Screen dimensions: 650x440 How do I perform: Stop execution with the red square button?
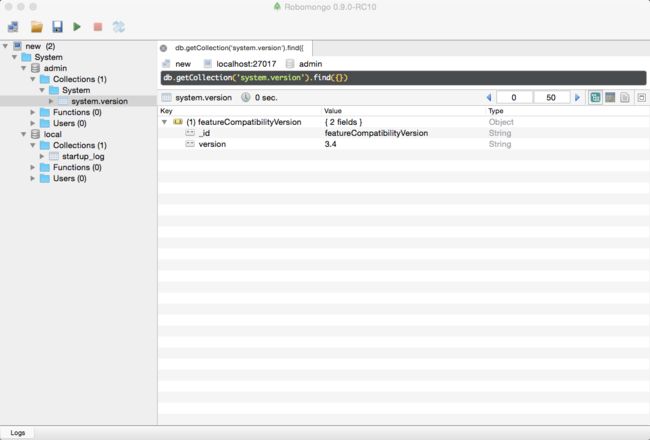coord(98,27)
